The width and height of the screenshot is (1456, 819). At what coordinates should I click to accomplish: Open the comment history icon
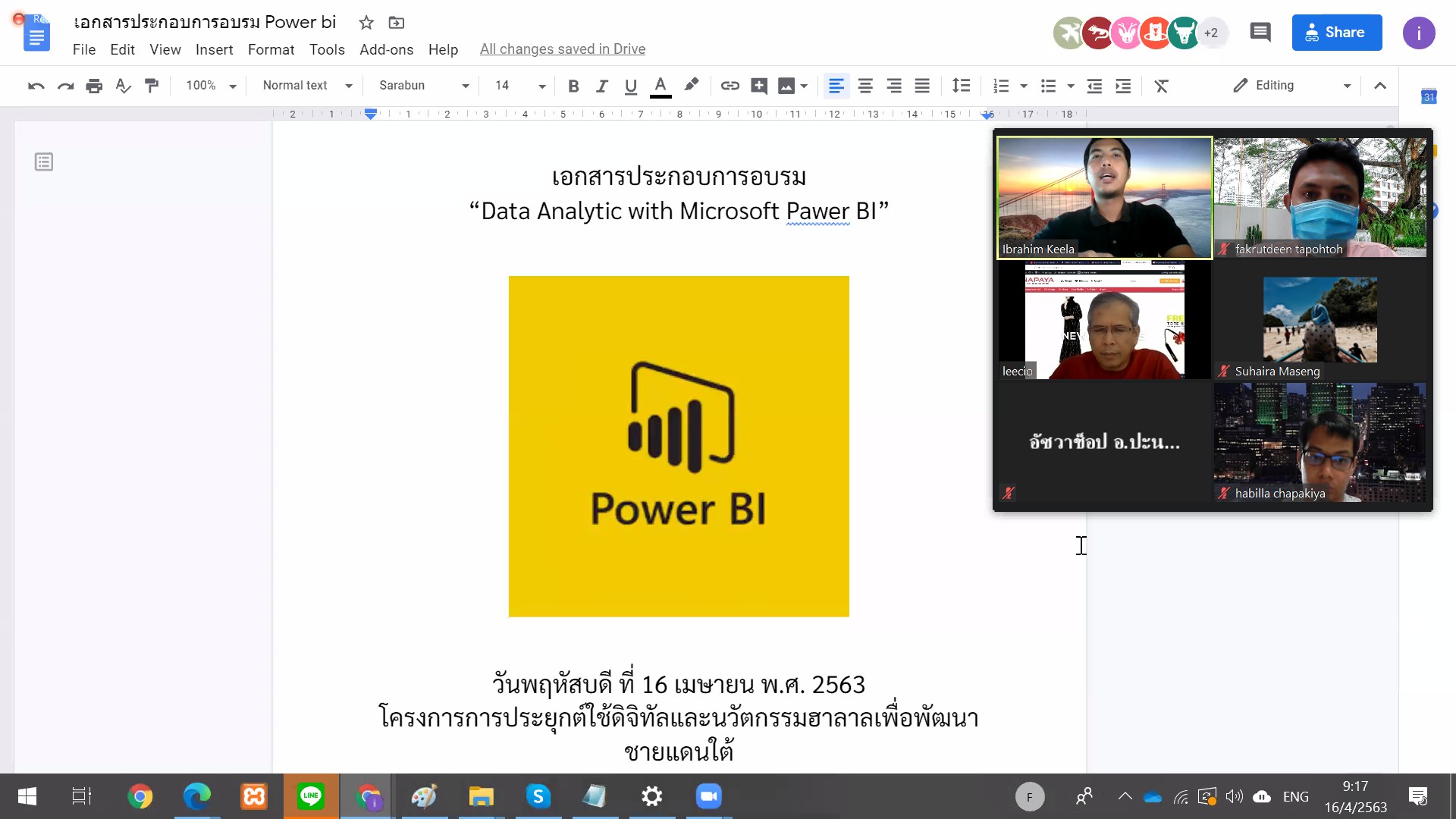[1260, 33]
